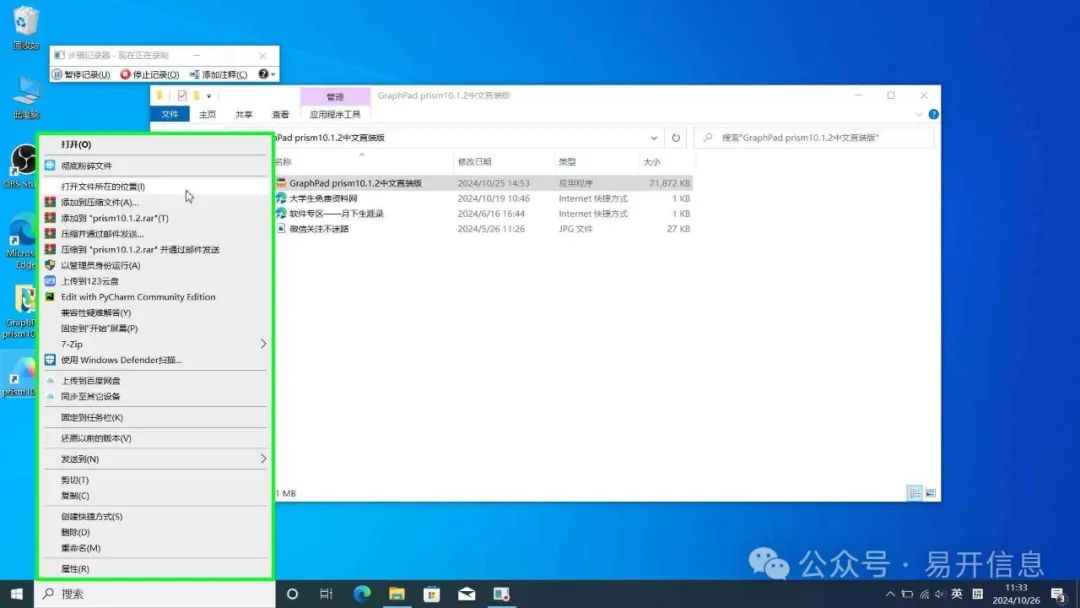The height and width of the screenshot is (608, 1080).
Task: Click the Baidu cloud icon beside 上传到百度网盘
Action: tap(50, 381)
